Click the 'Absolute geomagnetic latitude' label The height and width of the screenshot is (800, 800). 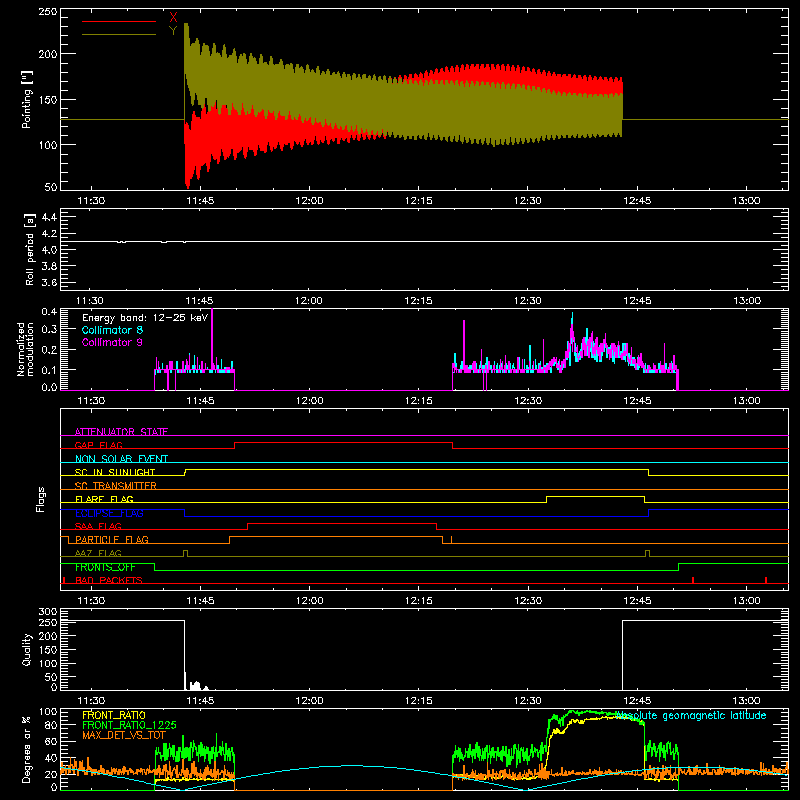pos(691,716)
